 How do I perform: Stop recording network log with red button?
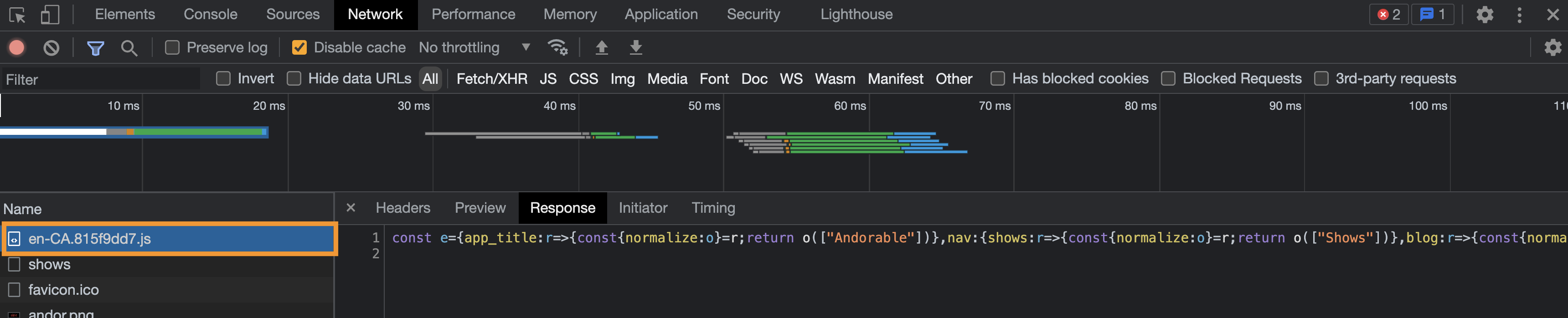coord(17,47)
